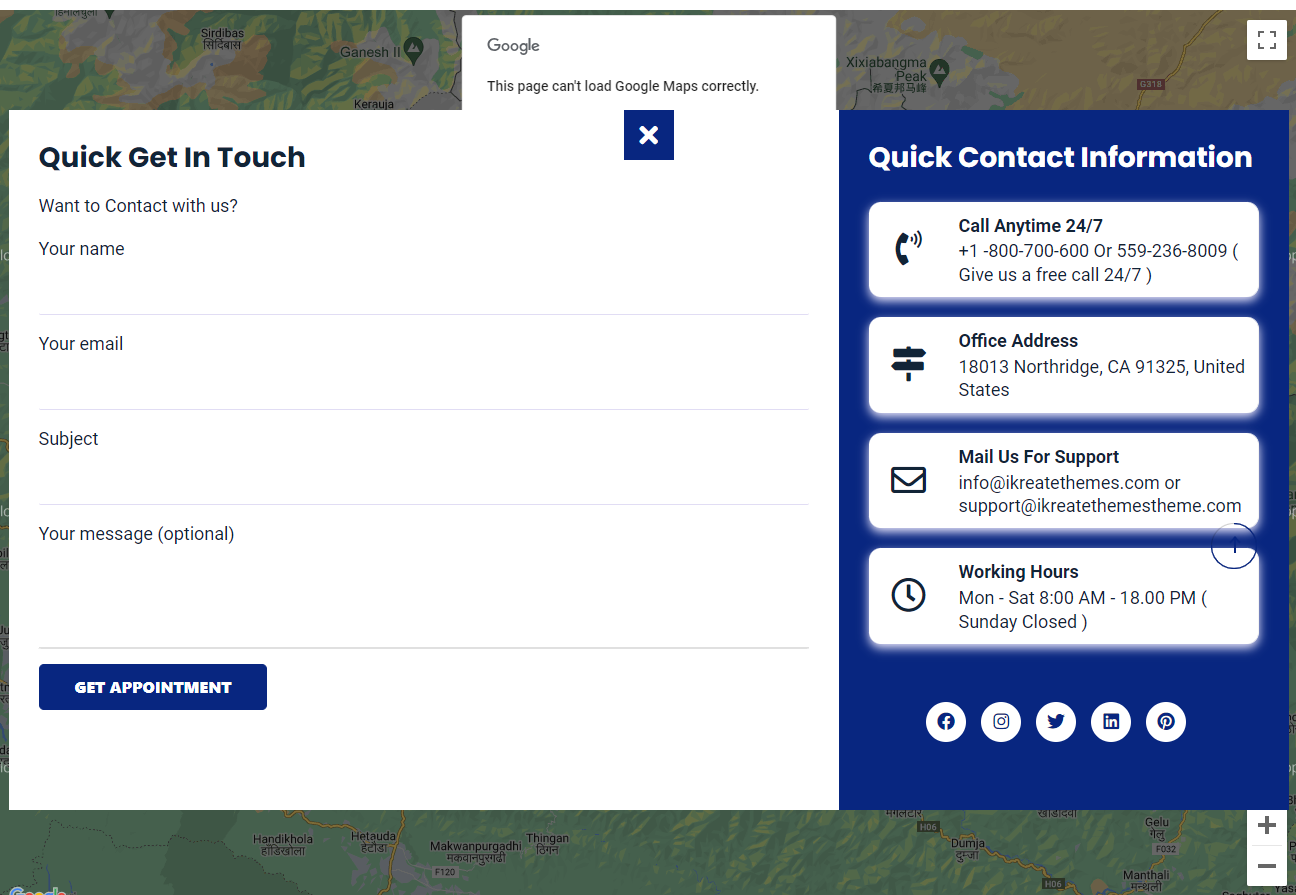This screenshot has height=895, width=1296.
Task: Open the LinkedIn social icon
Action: click(1110, 722)
